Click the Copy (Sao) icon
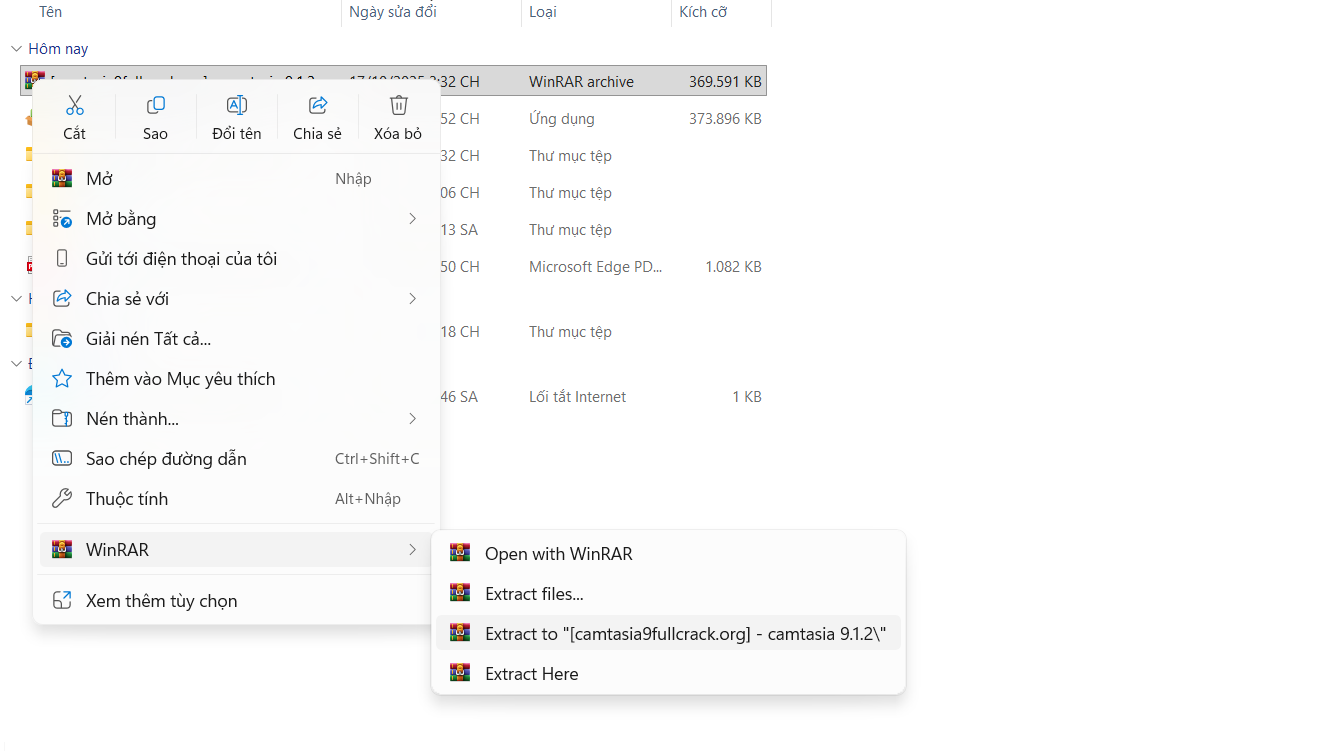The height and width of the screenshot is (751, 1317). coord(155,106)
